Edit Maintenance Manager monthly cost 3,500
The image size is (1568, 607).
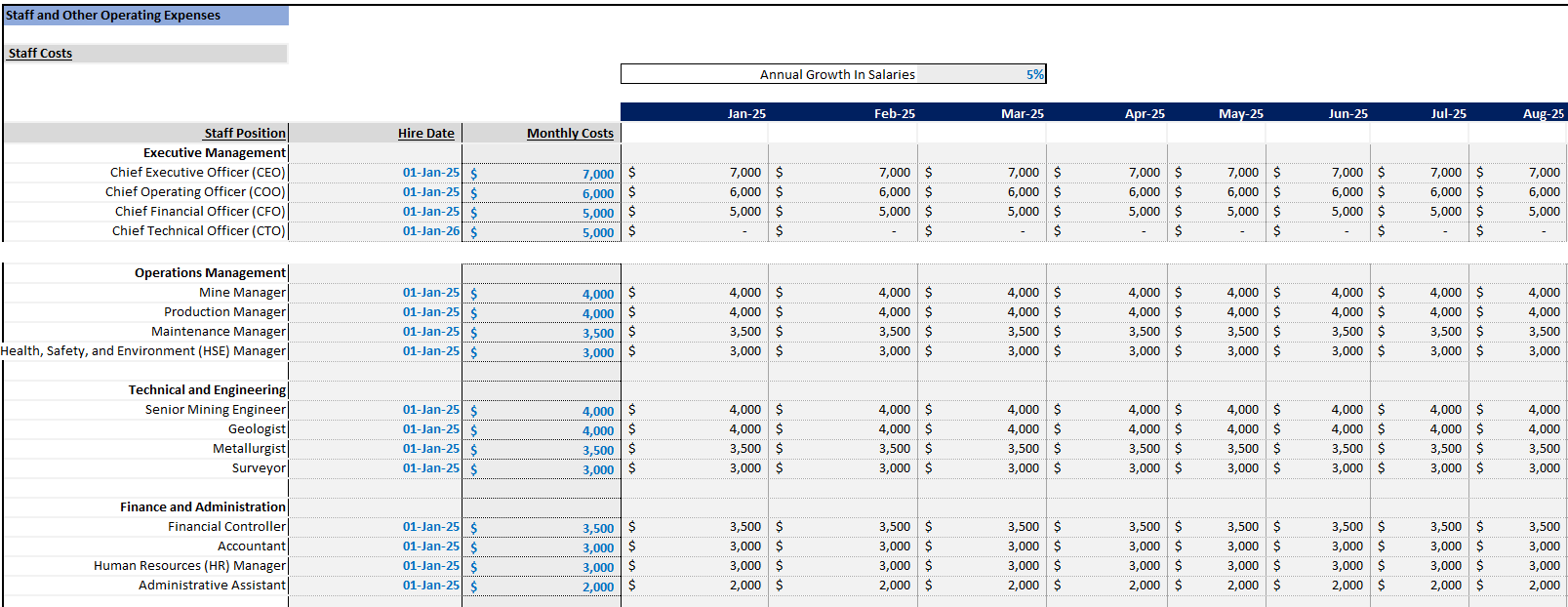(542, 333)
